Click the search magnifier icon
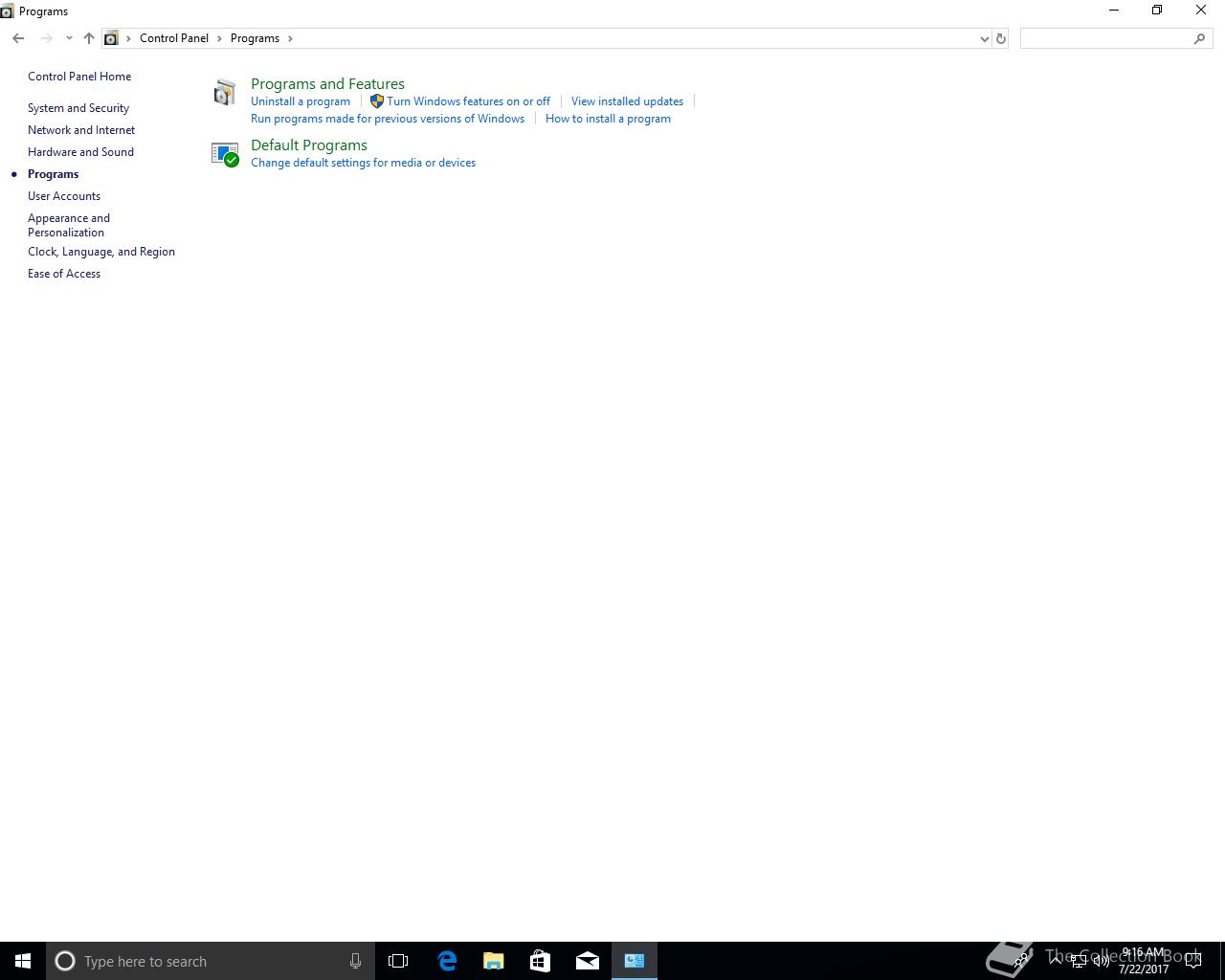The width and height of the screenshot is (1225, 980). point(1200,38)
